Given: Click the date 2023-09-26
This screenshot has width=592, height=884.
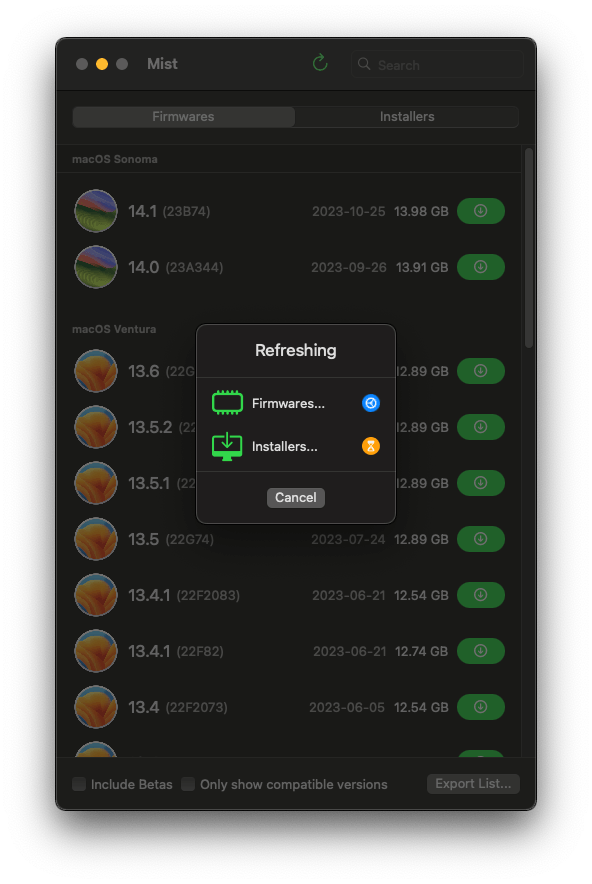Looking at the screenshot, I should [348, 267].
